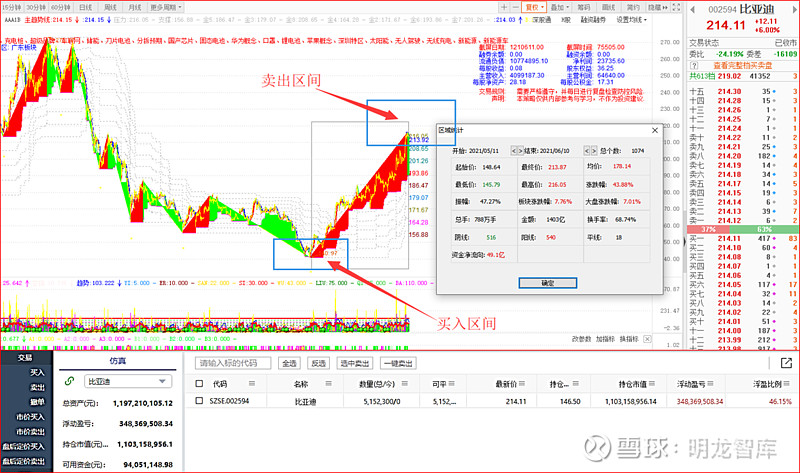Expand the 隐藏 panel toggle
The image size is (800, 473).
658,7
